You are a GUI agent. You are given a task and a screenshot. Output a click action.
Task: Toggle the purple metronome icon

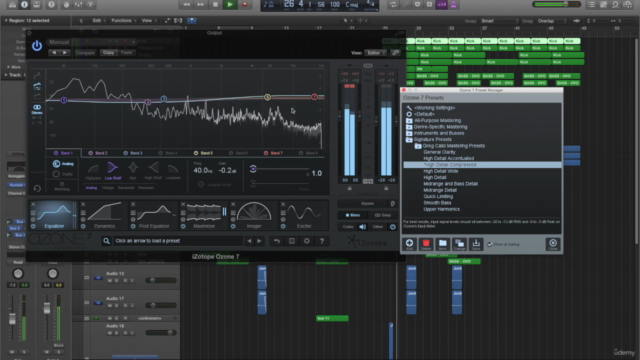[453, 4]
